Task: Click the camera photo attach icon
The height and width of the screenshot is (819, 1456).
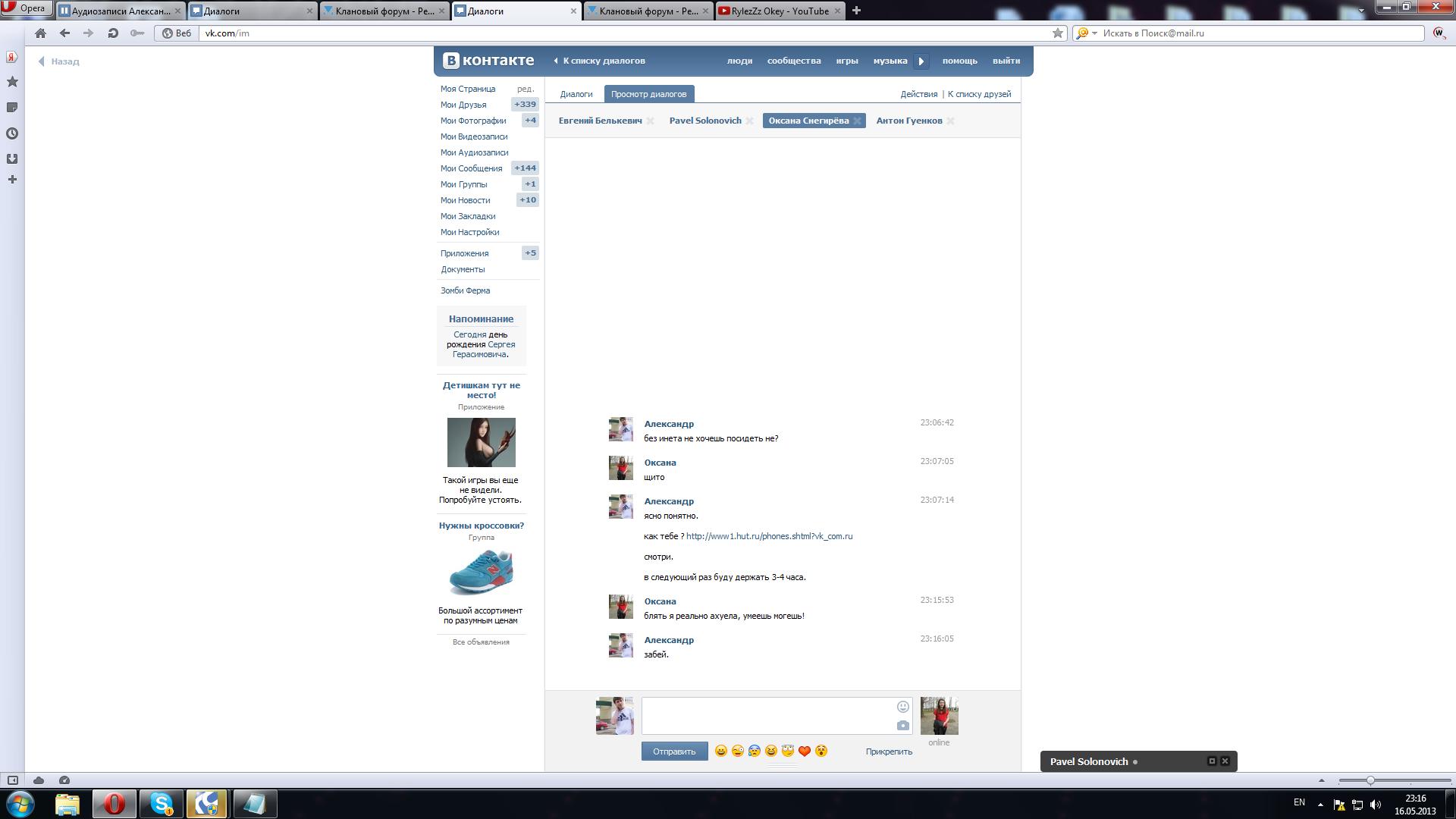Action: 902,726
